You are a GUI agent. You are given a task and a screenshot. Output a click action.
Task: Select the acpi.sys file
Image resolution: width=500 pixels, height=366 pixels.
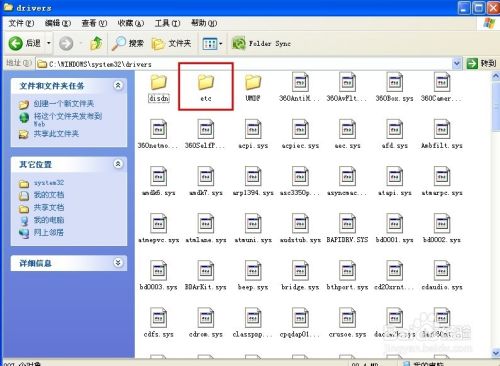pyautogui.click(x=253, y=135)
